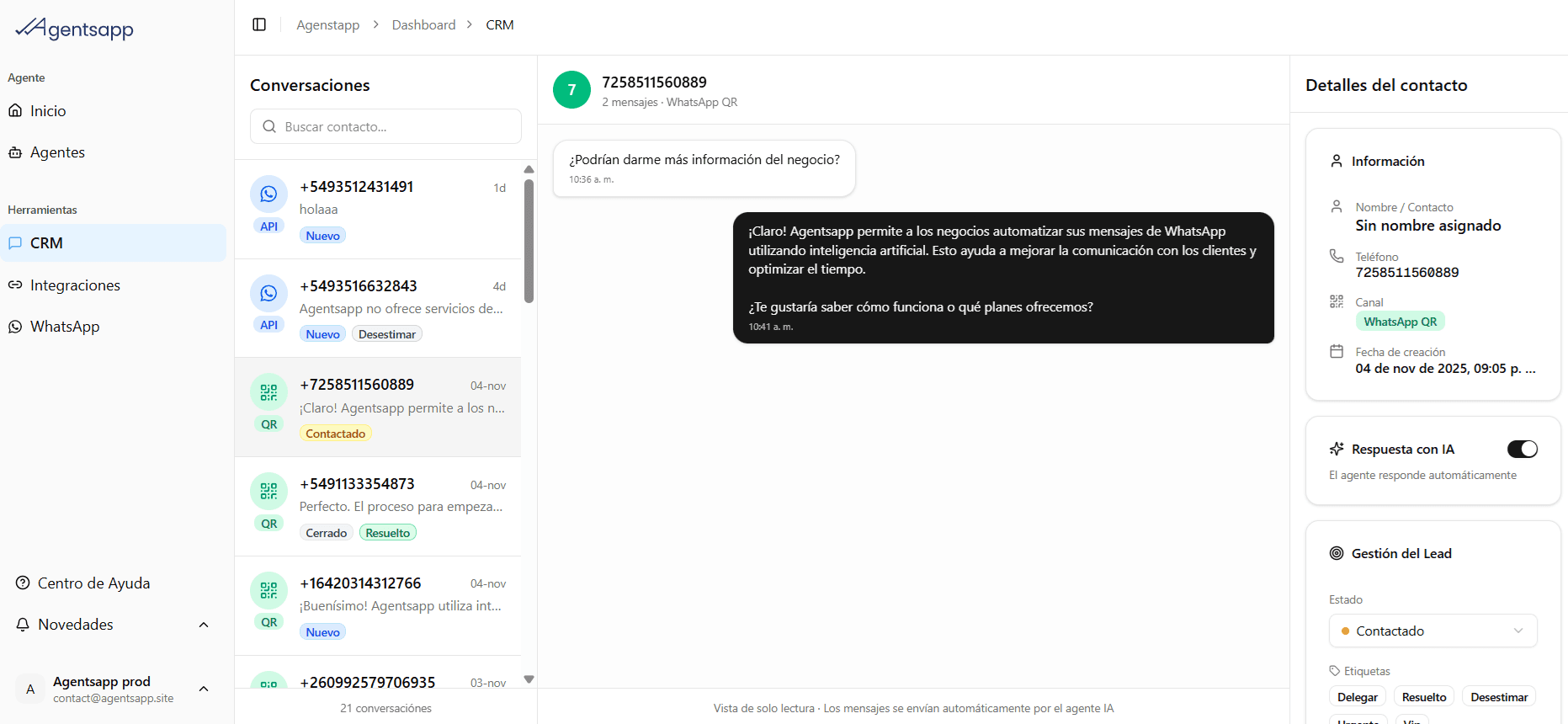Open conversation with +5493516632843

click(x=378, y=309)
